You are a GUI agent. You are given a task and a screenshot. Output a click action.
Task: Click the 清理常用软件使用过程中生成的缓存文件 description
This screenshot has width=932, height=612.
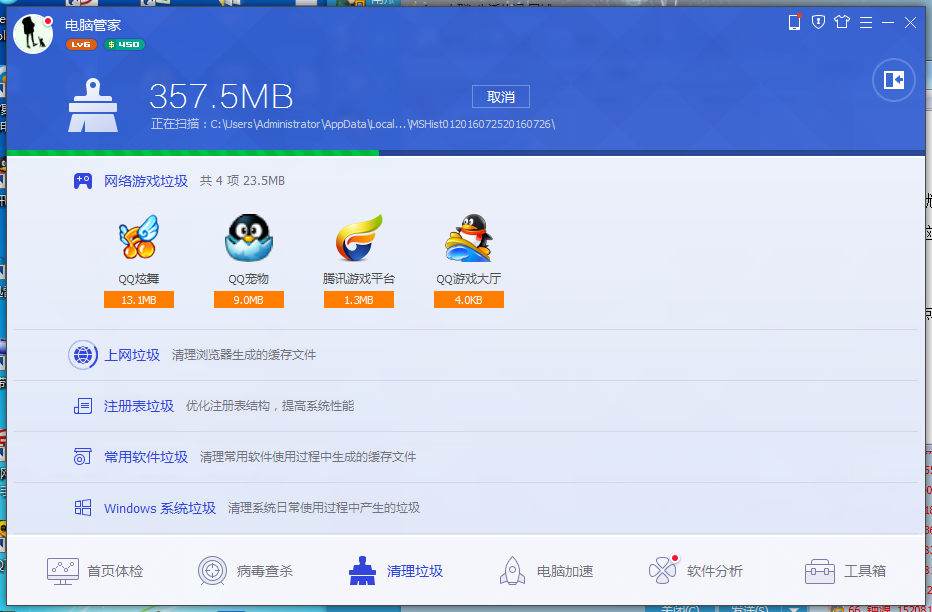click(x=308, y=458)
